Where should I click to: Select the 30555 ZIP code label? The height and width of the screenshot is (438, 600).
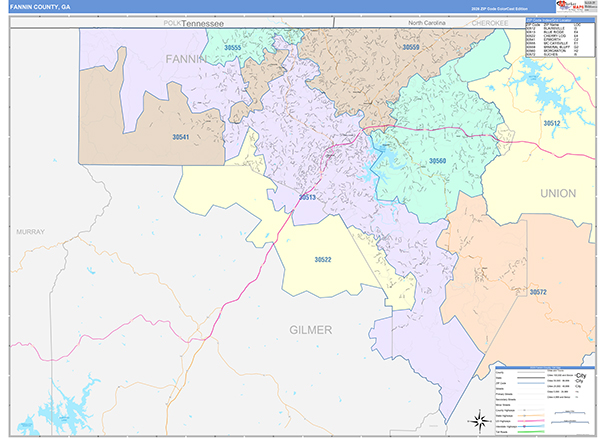point(232,48)
